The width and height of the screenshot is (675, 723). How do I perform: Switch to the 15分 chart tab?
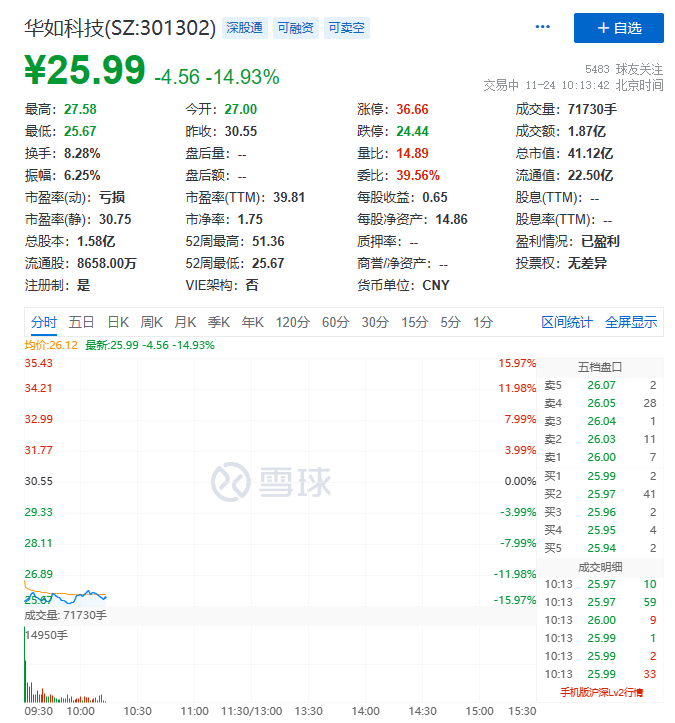tap(415, 322)
